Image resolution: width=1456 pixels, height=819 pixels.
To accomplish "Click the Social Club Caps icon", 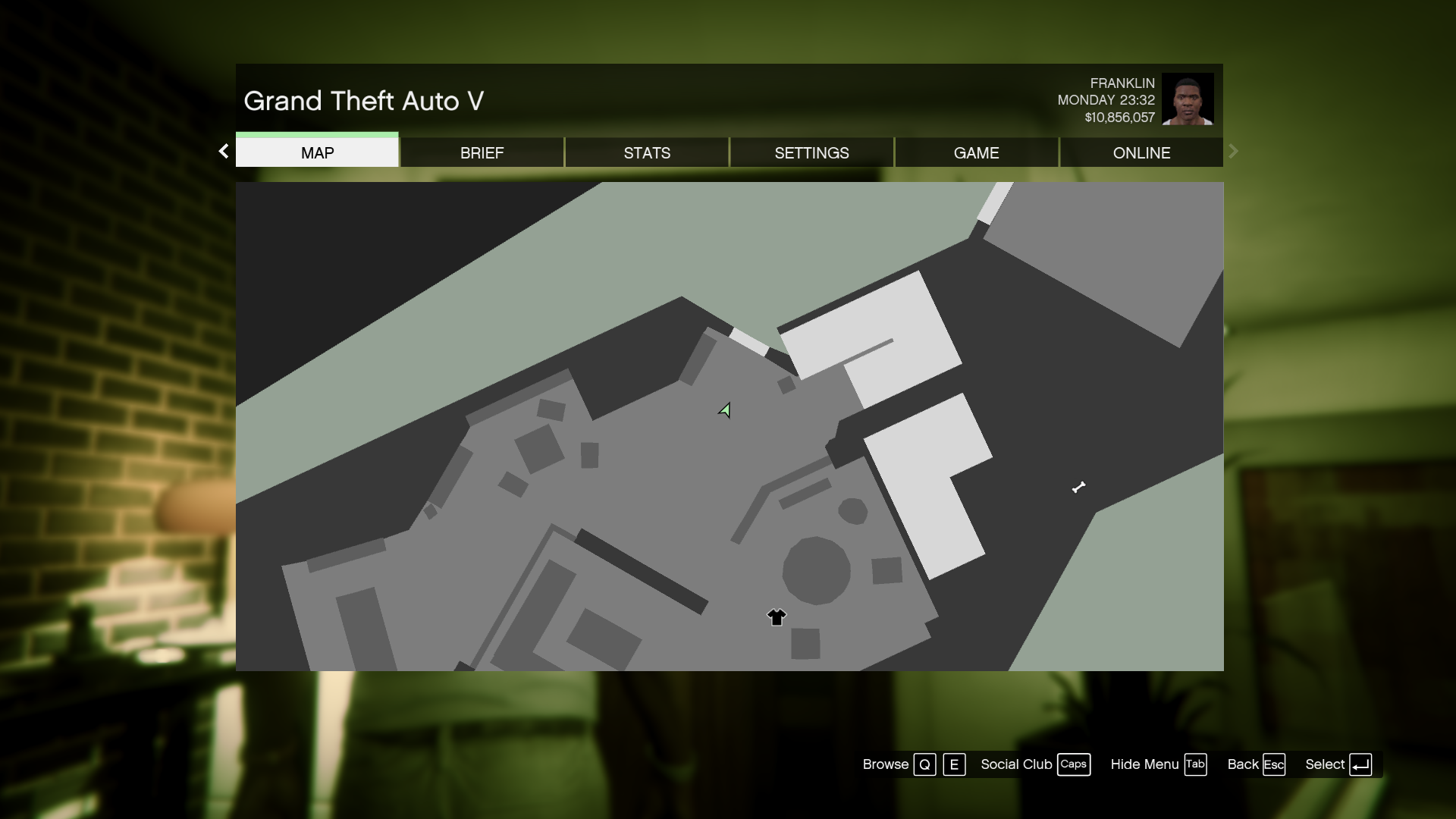I will [x=1073, y=763].
